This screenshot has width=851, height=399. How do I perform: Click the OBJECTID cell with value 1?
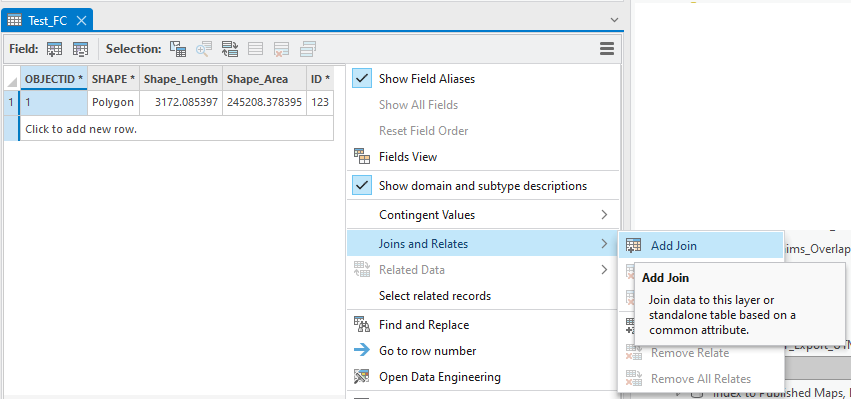[54, 103]
